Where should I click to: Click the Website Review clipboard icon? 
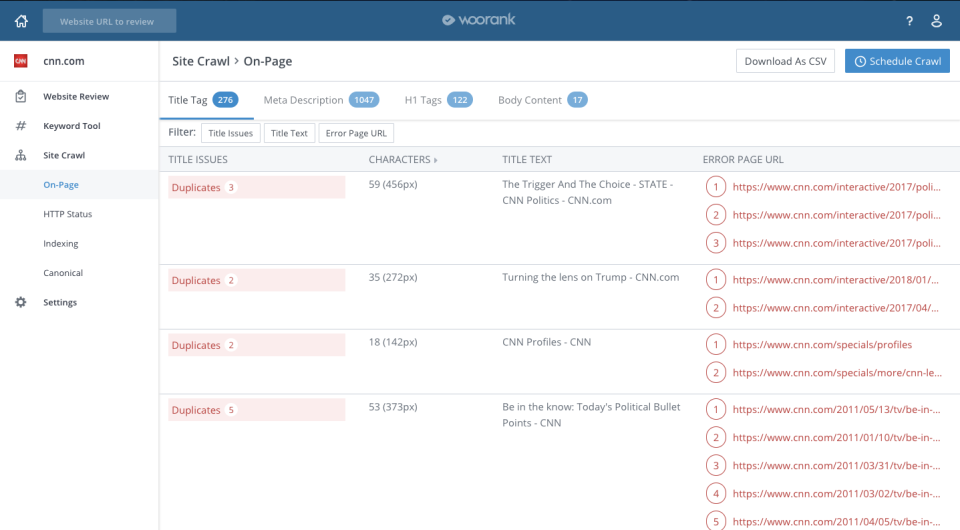21,96
